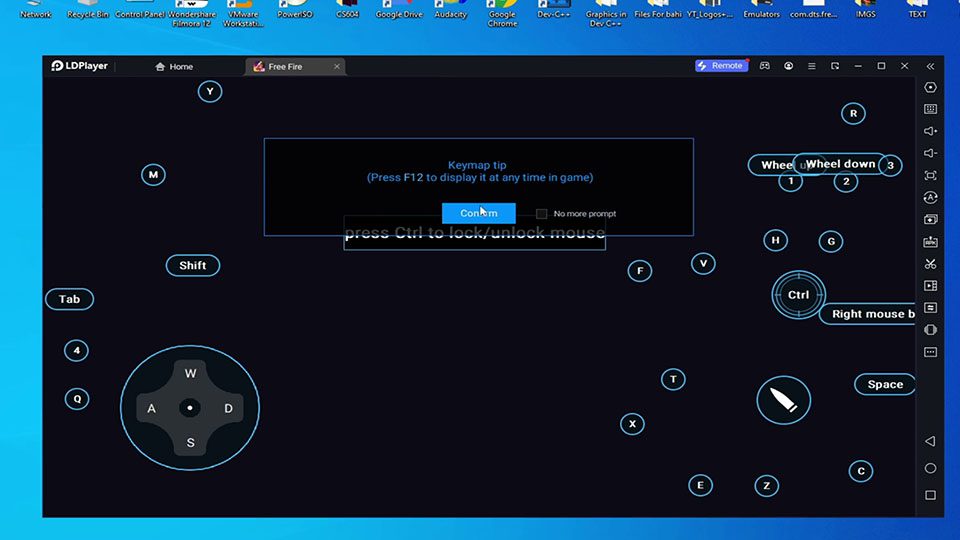
Task: Click the F key circle
Action: coord(640,271)
